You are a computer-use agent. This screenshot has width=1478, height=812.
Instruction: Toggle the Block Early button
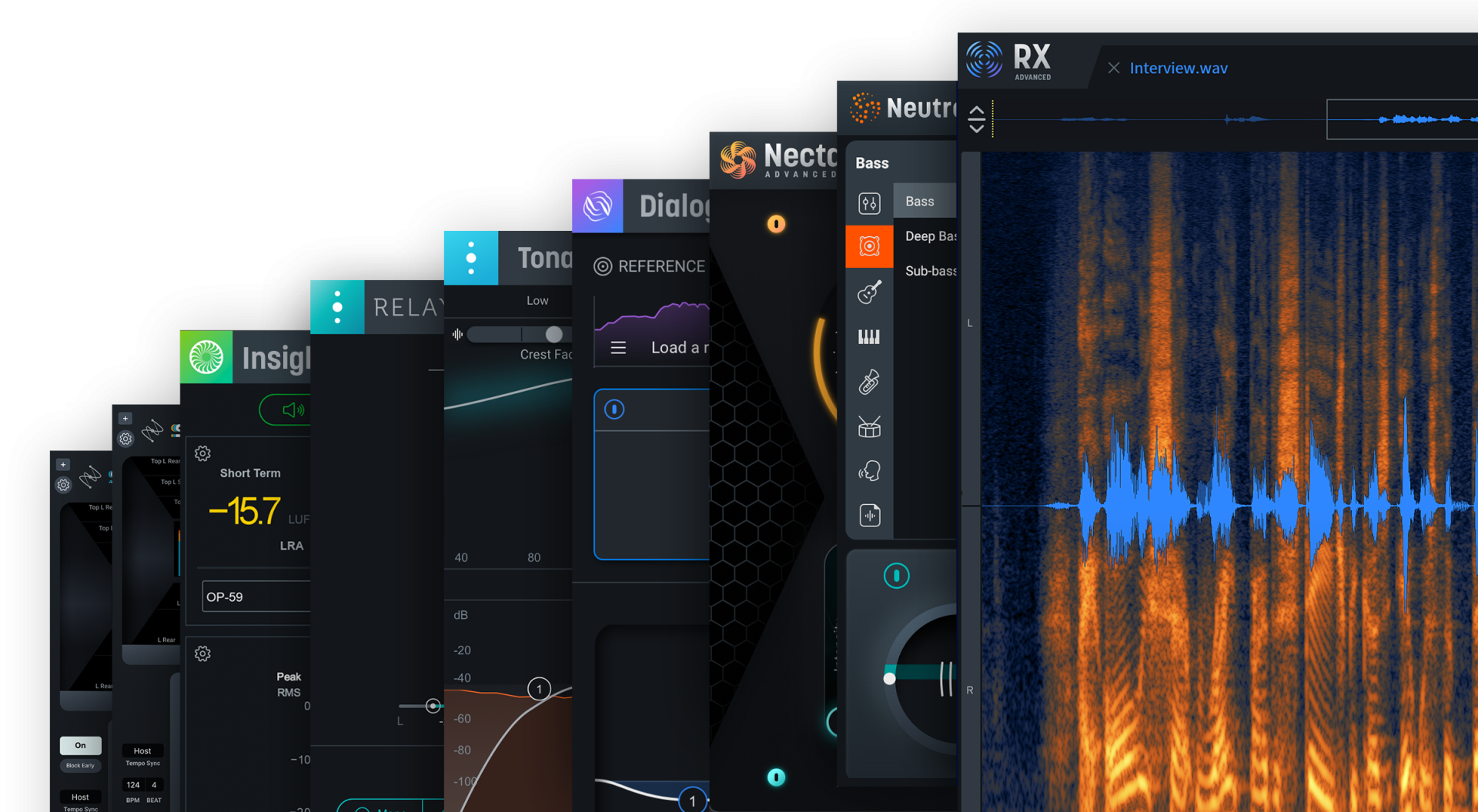(x=81, y=765)
